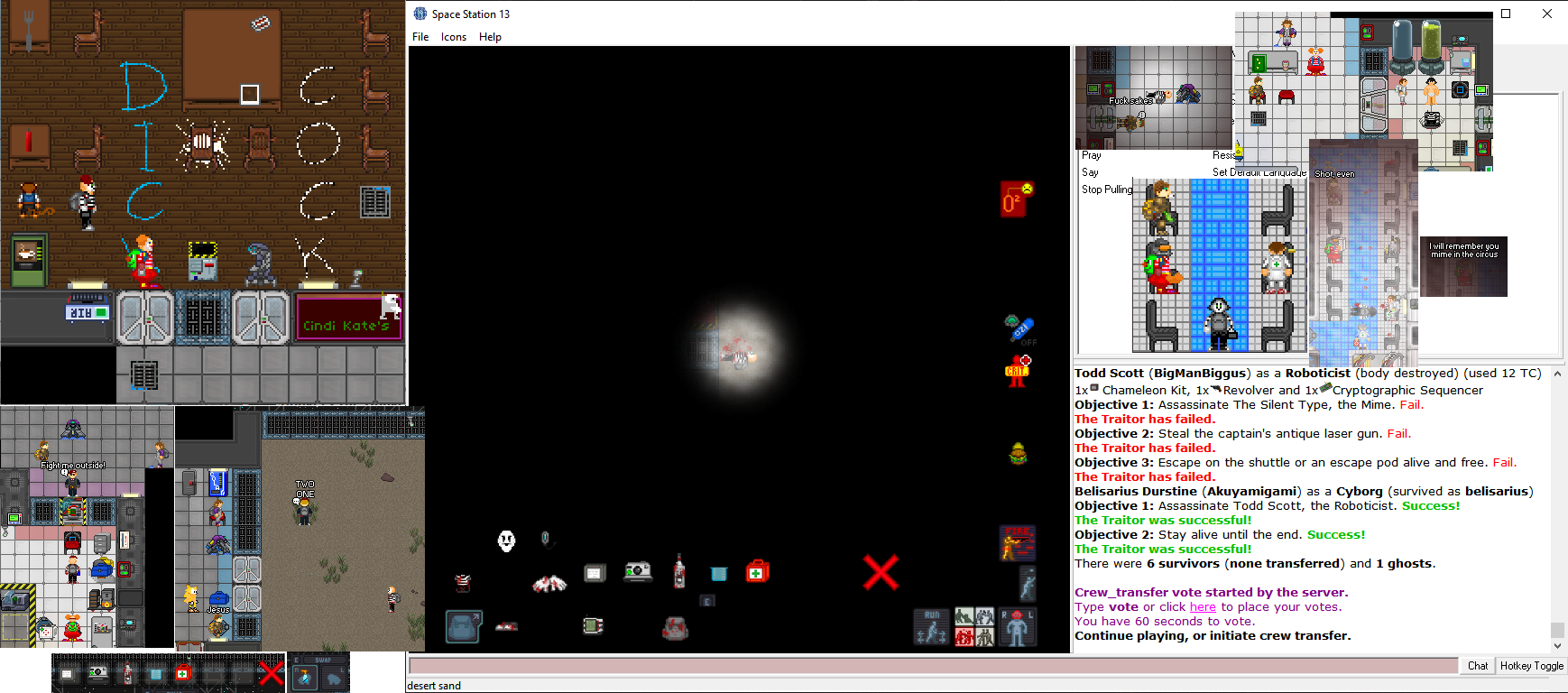Select the white mime mask slot
Screen dimensions: 1568x693
[506, 541]
